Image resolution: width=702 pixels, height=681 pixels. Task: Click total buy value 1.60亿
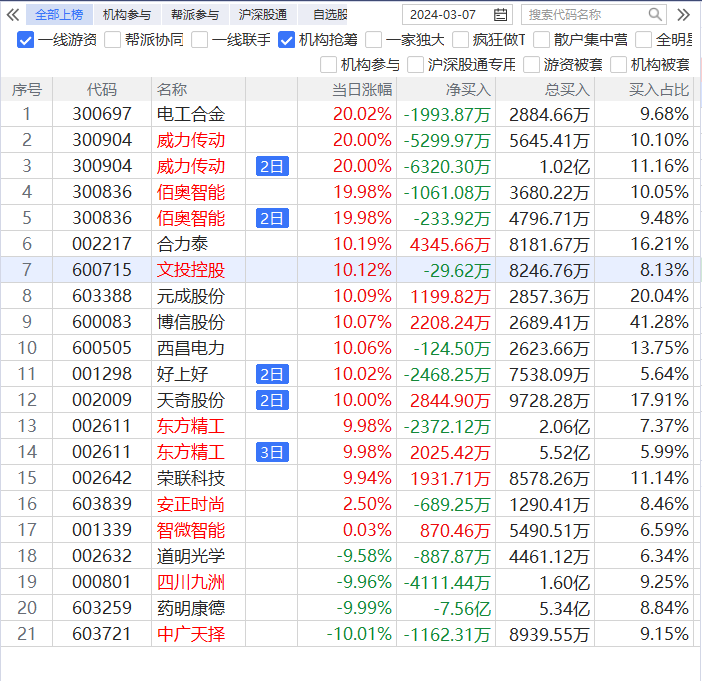pyautogui.click(x=564, y=582)
